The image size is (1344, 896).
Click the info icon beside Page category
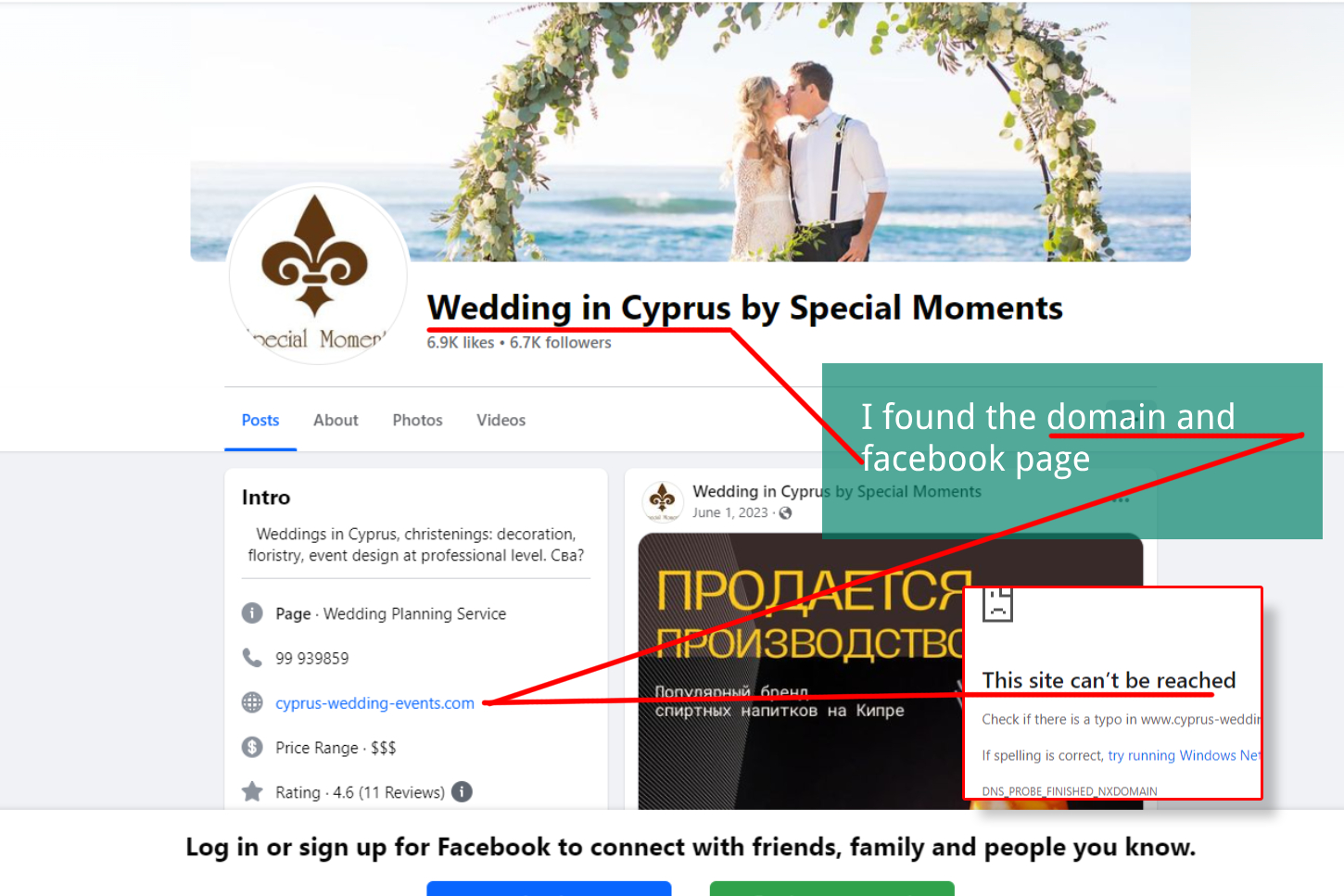coord(252,613)
